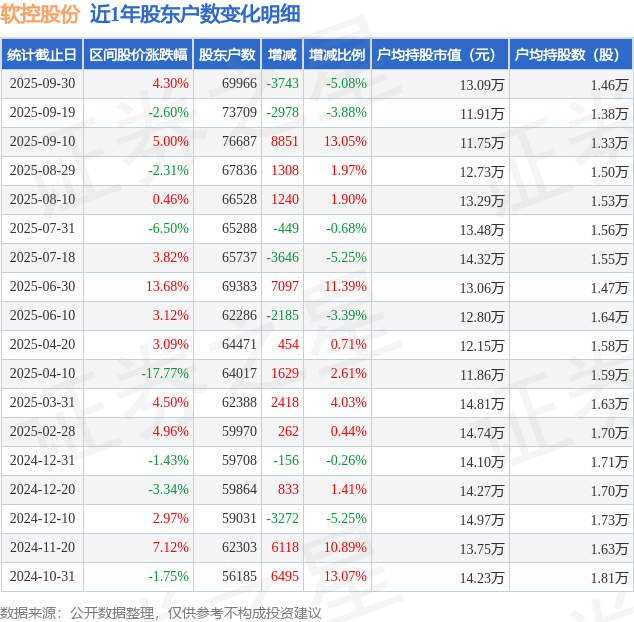Click the 2024-10-31 date cell

[42, 577]
